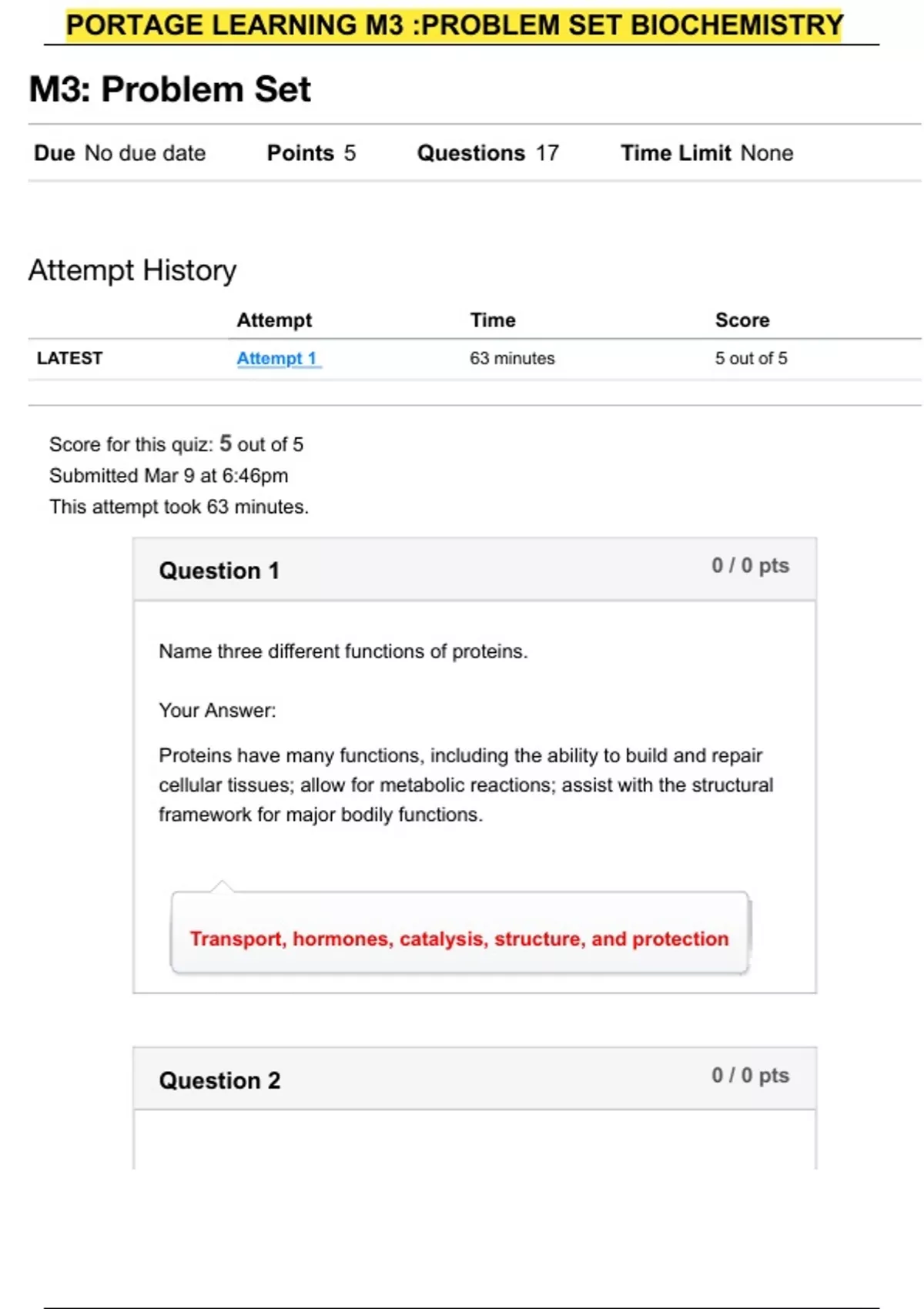
Task: Click the LATEST row label
Action: point(69,358)
